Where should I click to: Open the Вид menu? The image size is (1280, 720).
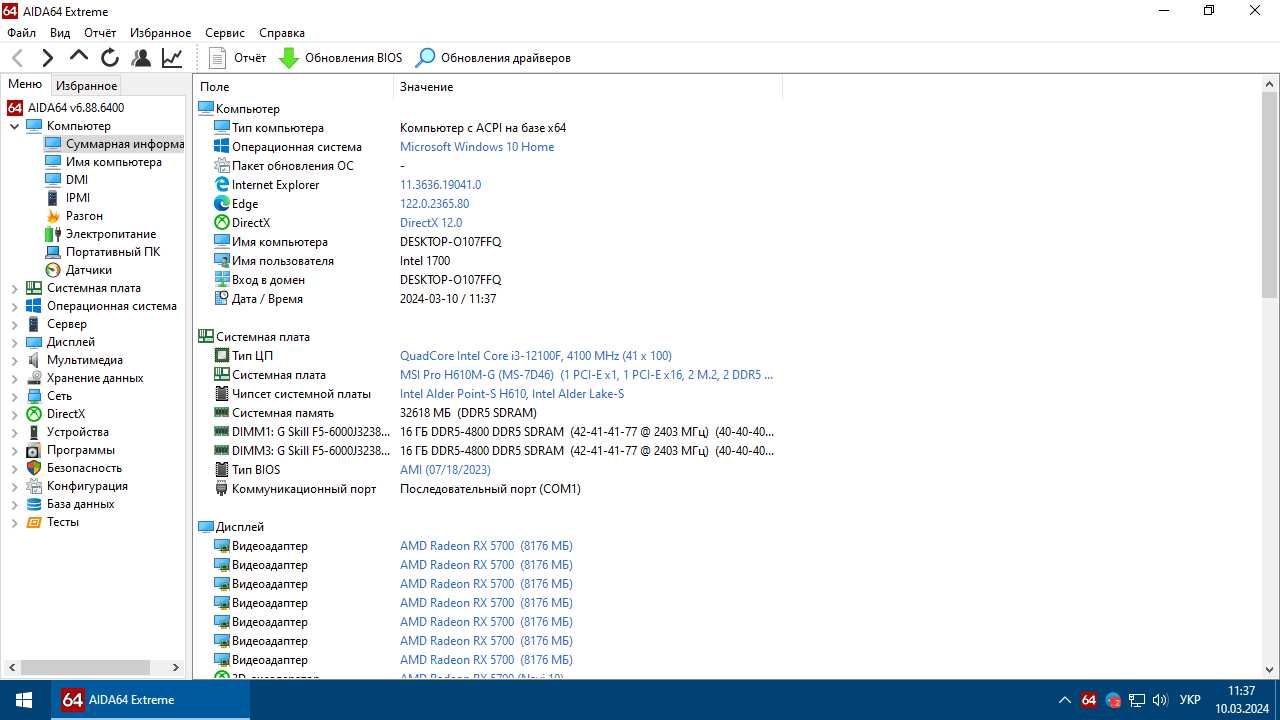[x=60, y=33]
